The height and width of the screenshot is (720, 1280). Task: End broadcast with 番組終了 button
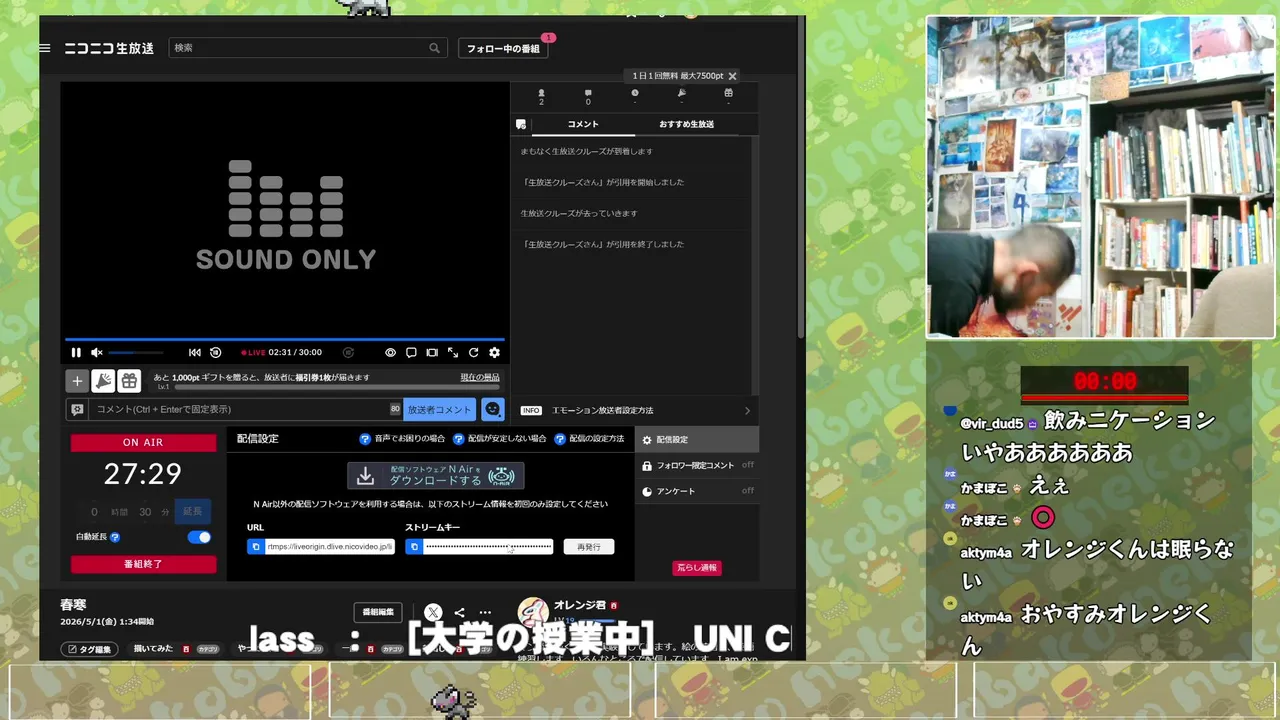[143, 564]
